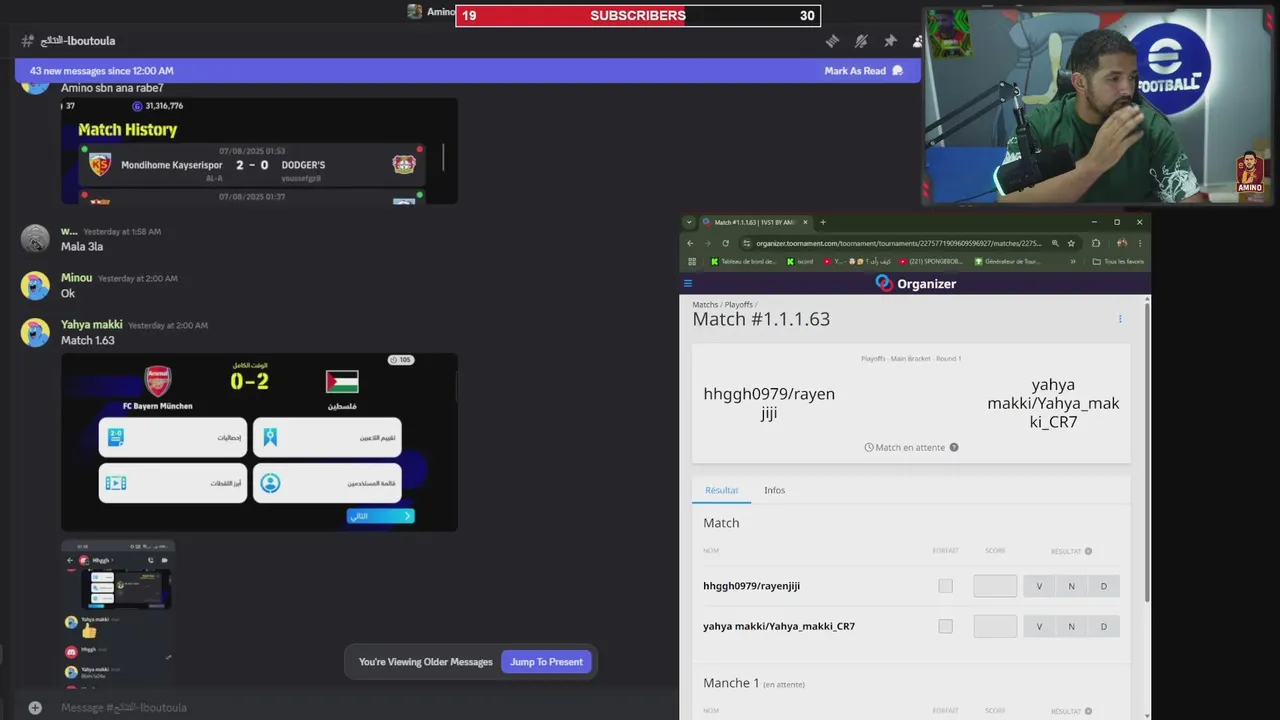Open the Match History image attachment
The image size is (1280, 720).
tap(260, 151)
